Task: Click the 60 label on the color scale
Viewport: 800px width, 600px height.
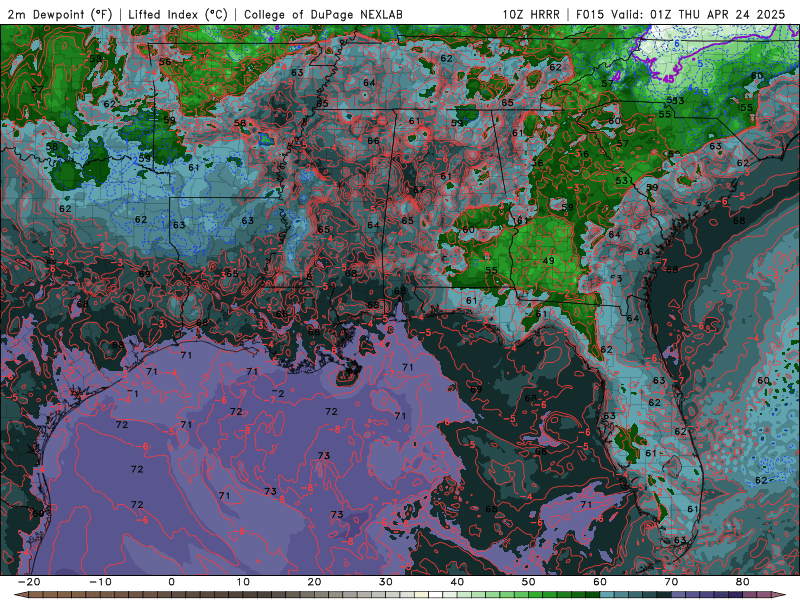Action: (x=600, y=582)
